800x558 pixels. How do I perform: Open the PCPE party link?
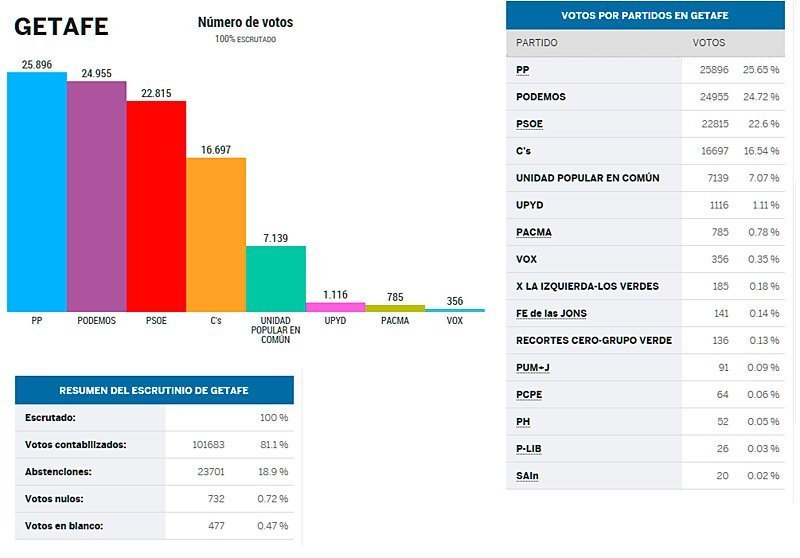(x=529, y=394)
